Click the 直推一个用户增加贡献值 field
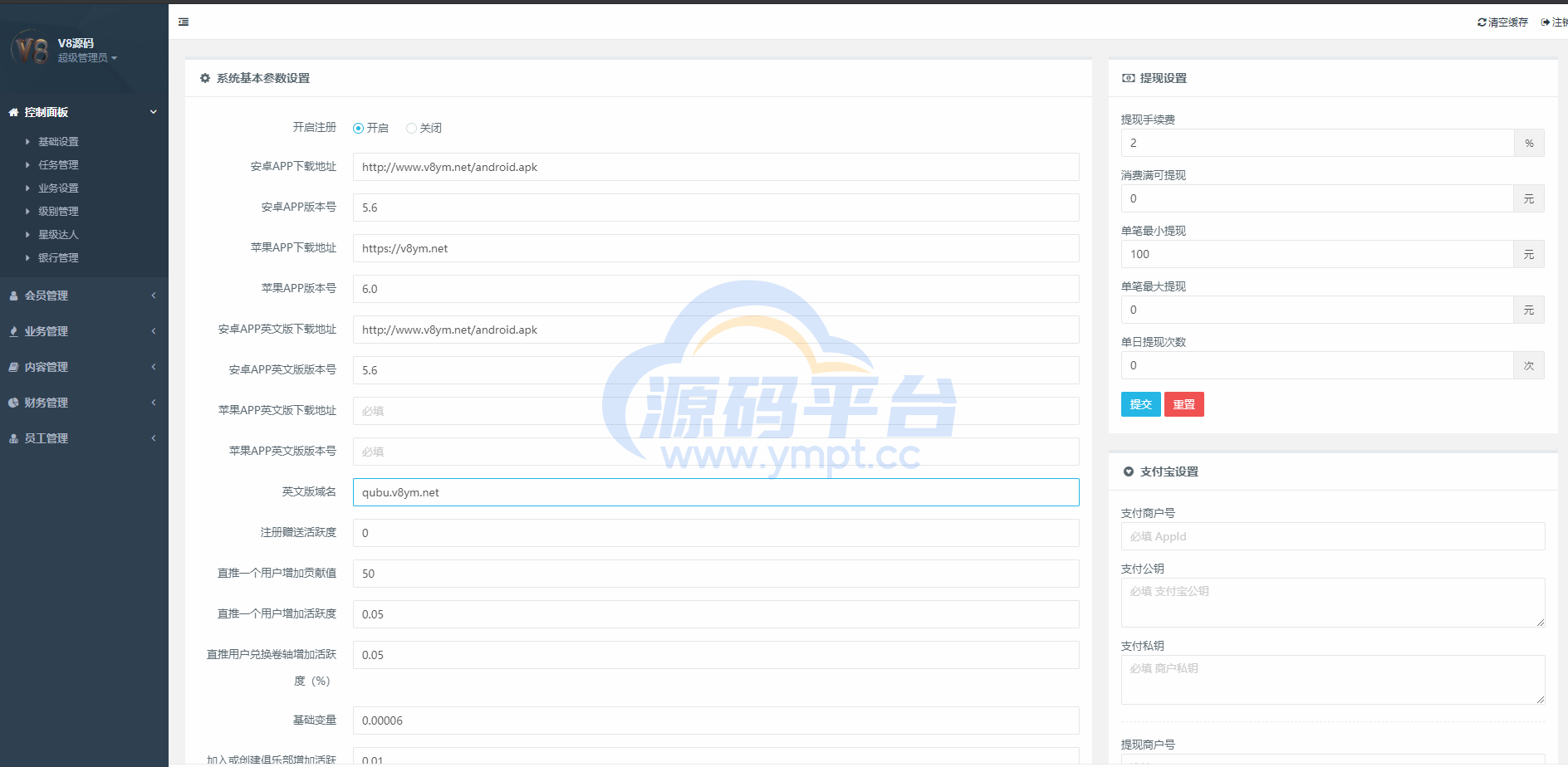The image size is (1568, 767). 716,574
